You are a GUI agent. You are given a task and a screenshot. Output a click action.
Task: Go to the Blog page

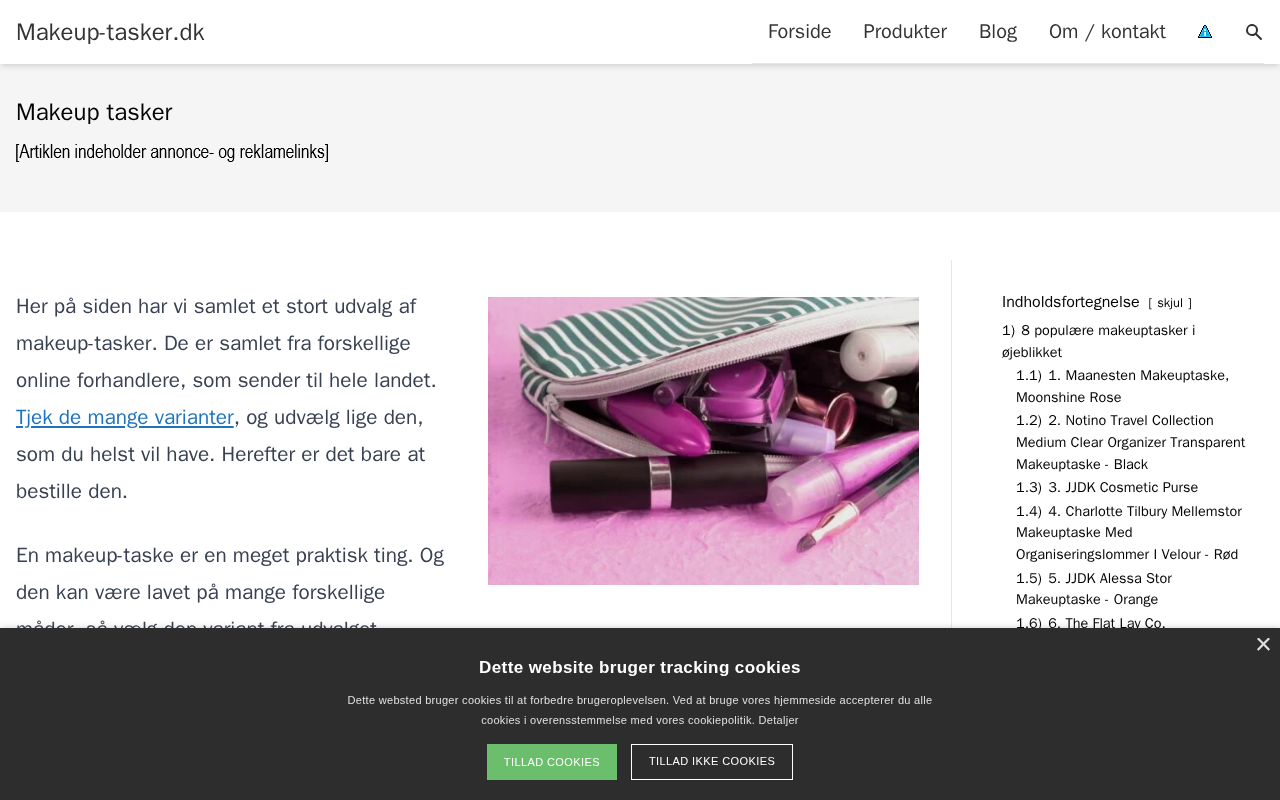998,32
